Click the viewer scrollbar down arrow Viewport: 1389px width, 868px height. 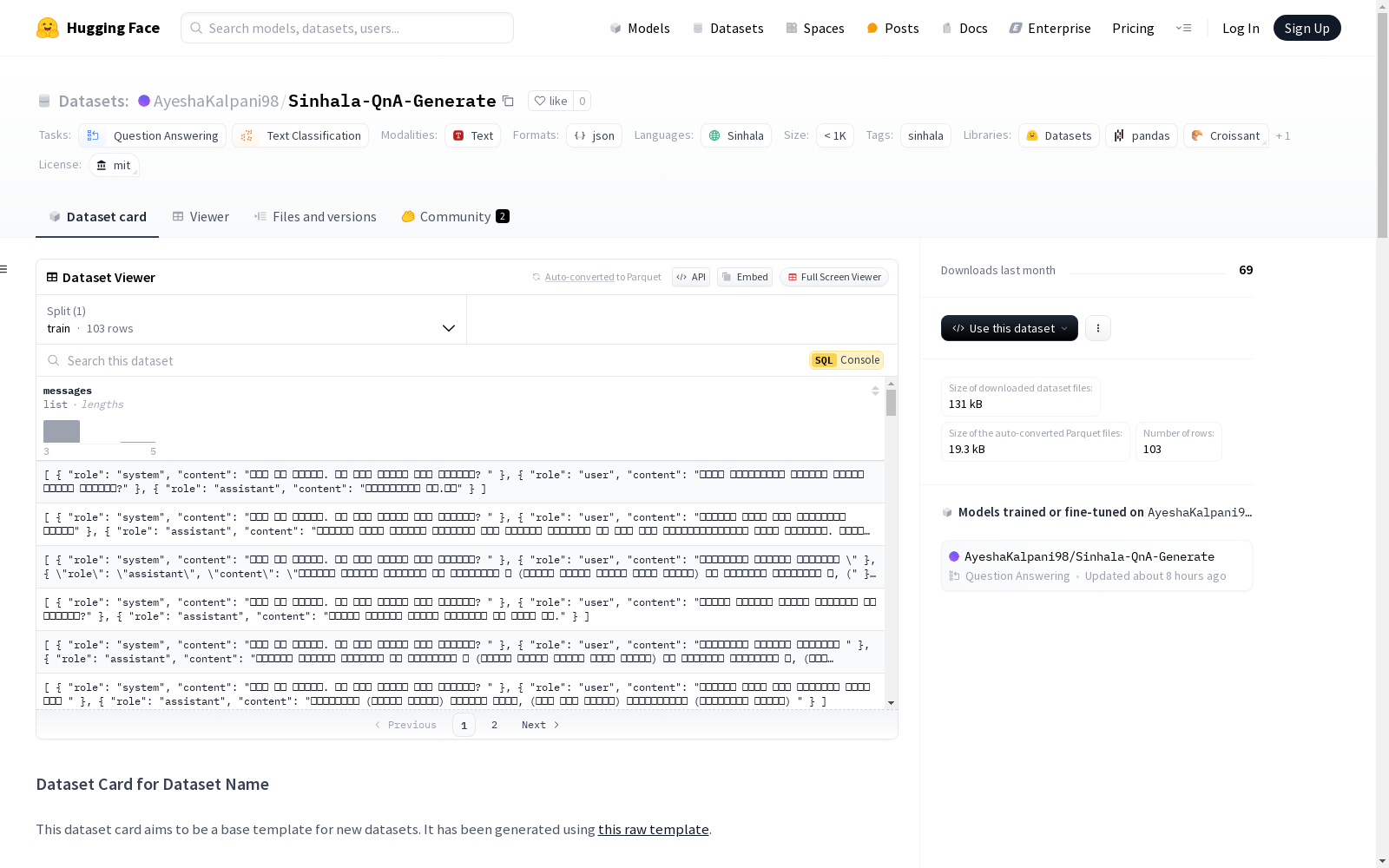pyautogui.click(x=891, y=703)
